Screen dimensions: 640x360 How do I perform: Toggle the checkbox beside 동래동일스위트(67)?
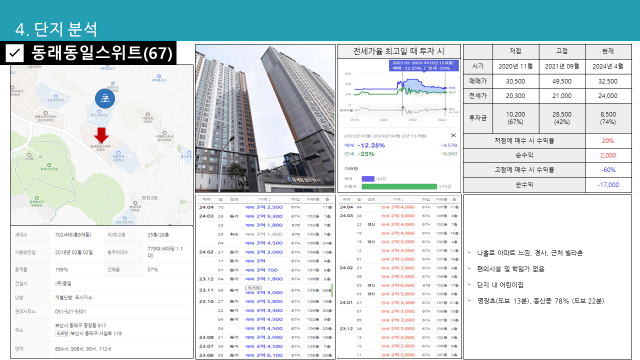(15, 53)
